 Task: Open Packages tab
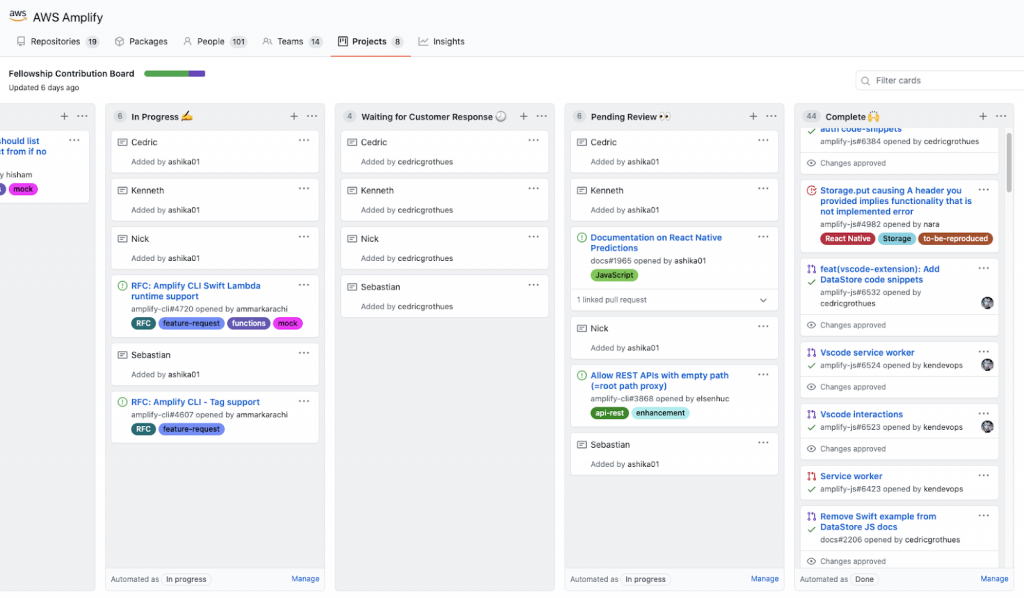(x=141, y=41)
